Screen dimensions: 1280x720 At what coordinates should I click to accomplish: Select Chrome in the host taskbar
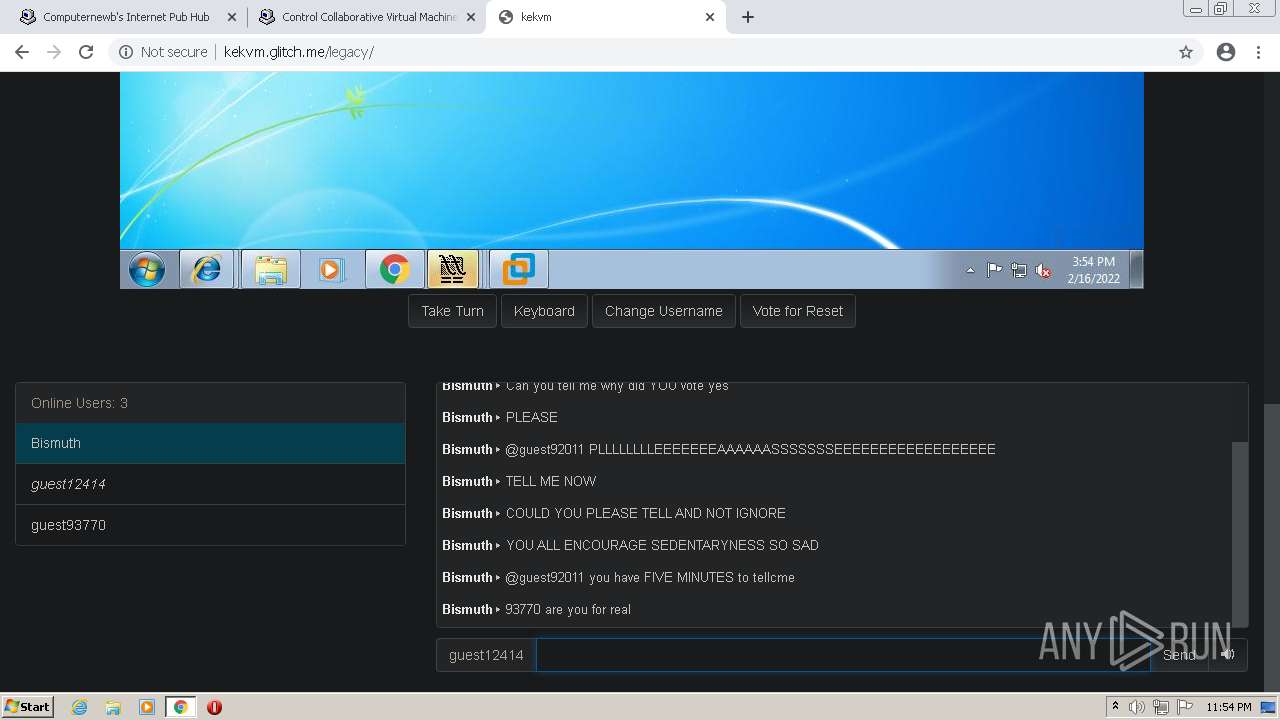(180, 707)
